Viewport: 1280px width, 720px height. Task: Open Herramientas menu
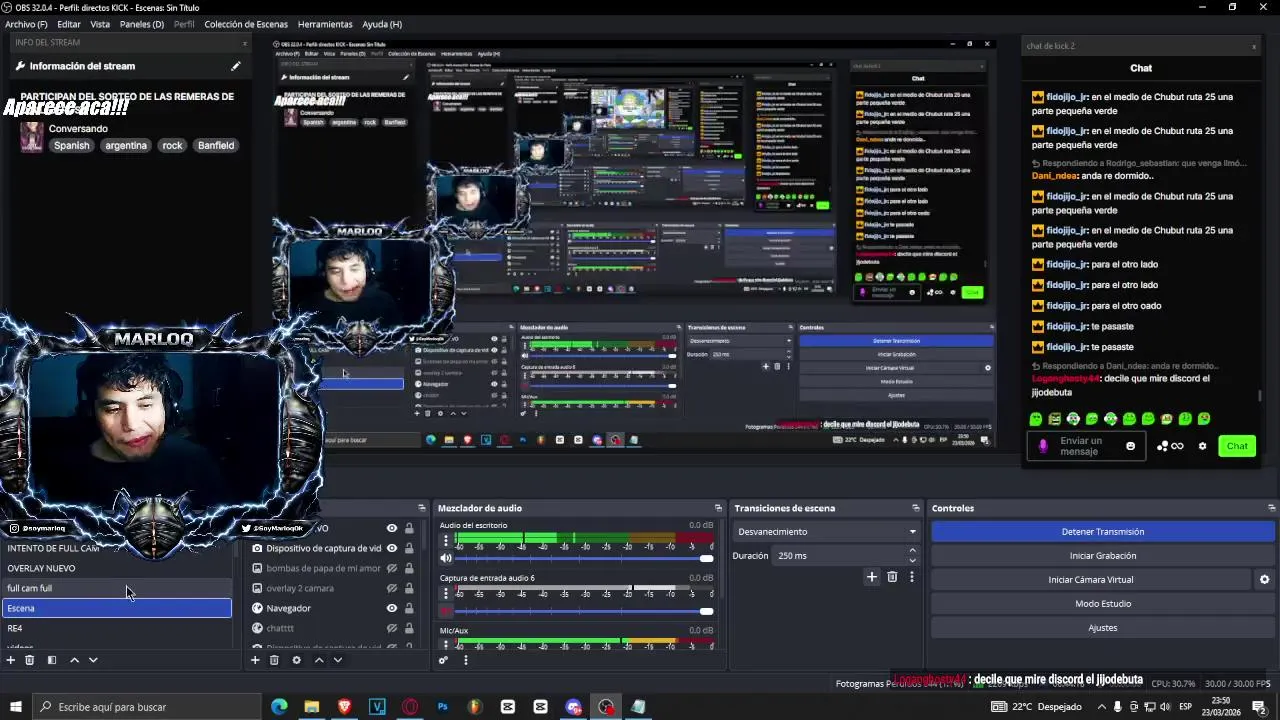325,24
